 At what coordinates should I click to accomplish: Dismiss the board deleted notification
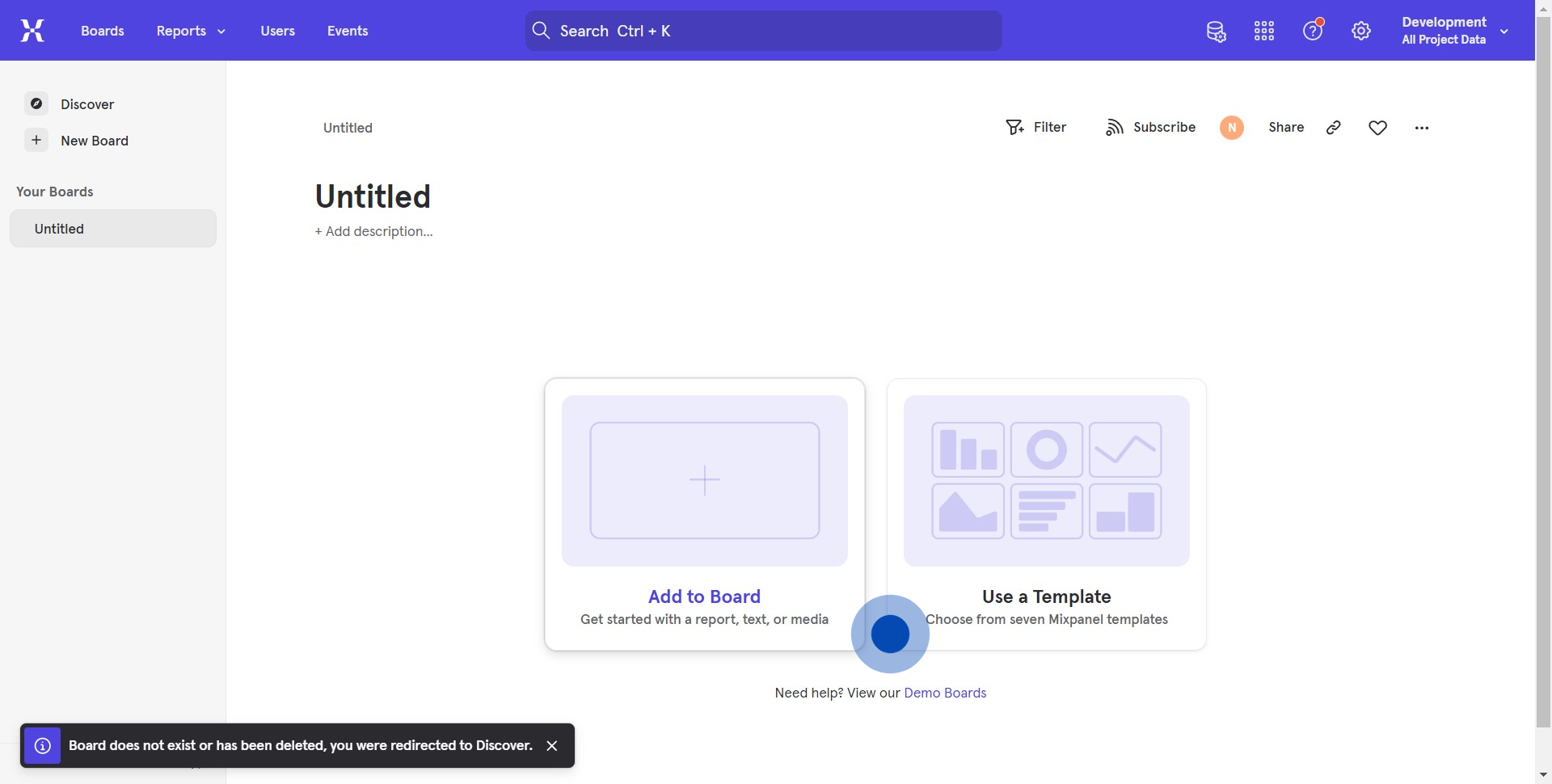(x=552, y=745)
